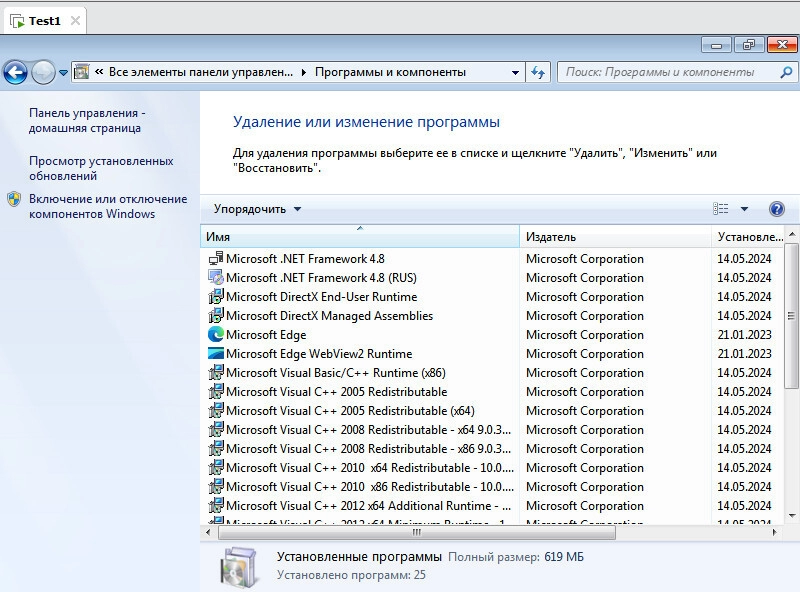Click the Back navigation arrow button
This screenshot has width=800, height=592.
click(x=15, y=72)
